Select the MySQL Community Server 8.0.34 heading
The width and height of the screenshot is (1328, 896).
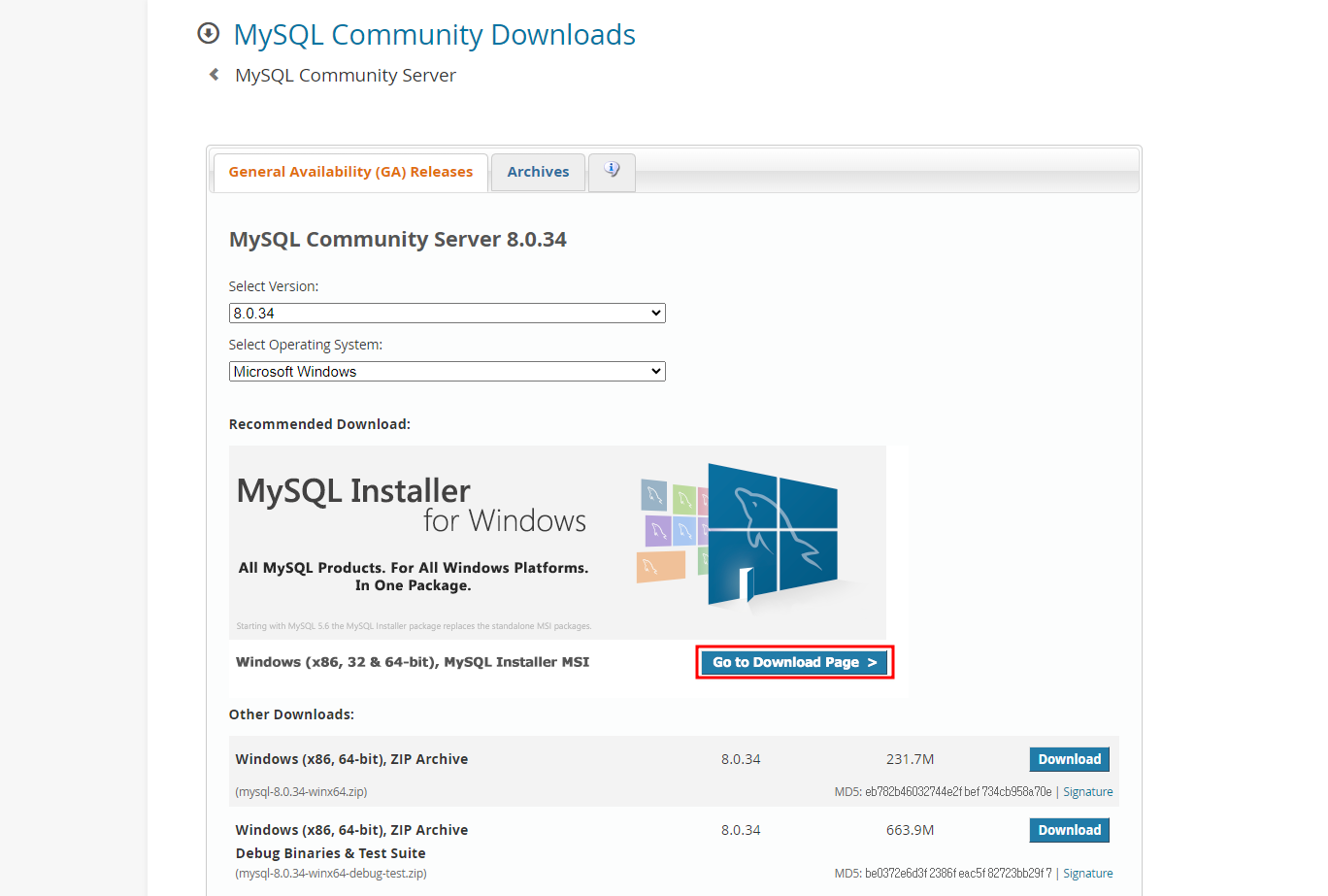pyautogui.click(x=397, y=240)
